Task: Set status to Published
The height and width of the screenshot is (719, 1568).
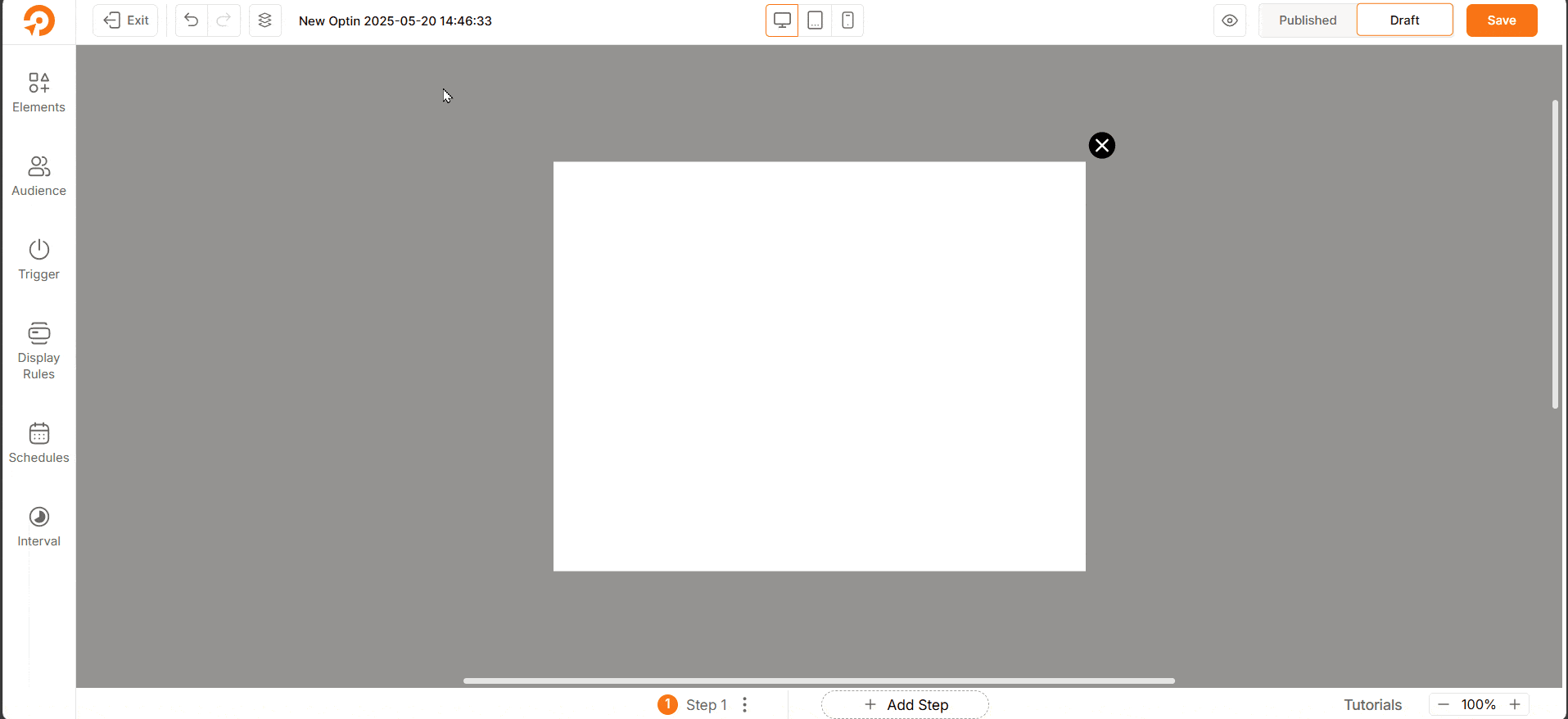Action: pos(1308,20)
